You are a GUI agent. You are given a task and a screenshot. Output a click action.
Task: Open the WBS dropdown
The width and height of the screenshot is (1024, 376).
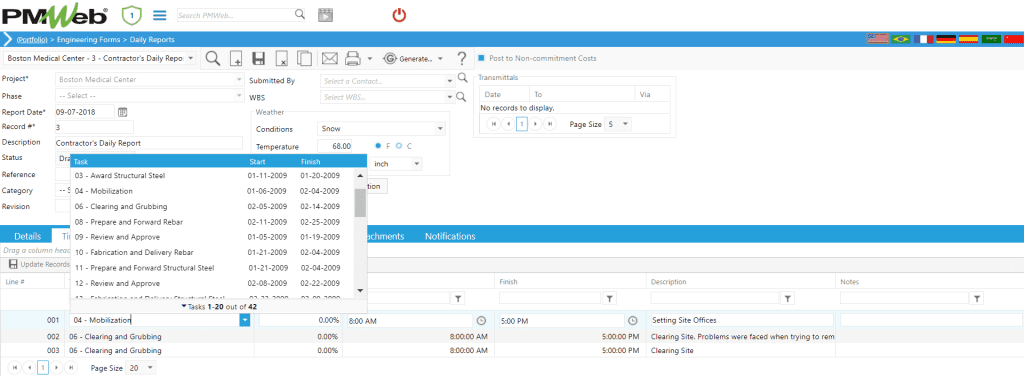click(x=450, y=98)
